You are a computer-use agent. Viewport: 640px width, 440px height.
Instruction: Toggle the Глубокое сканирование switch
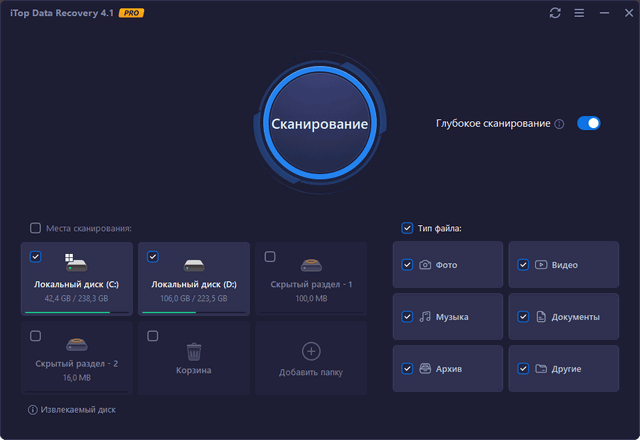589,123
